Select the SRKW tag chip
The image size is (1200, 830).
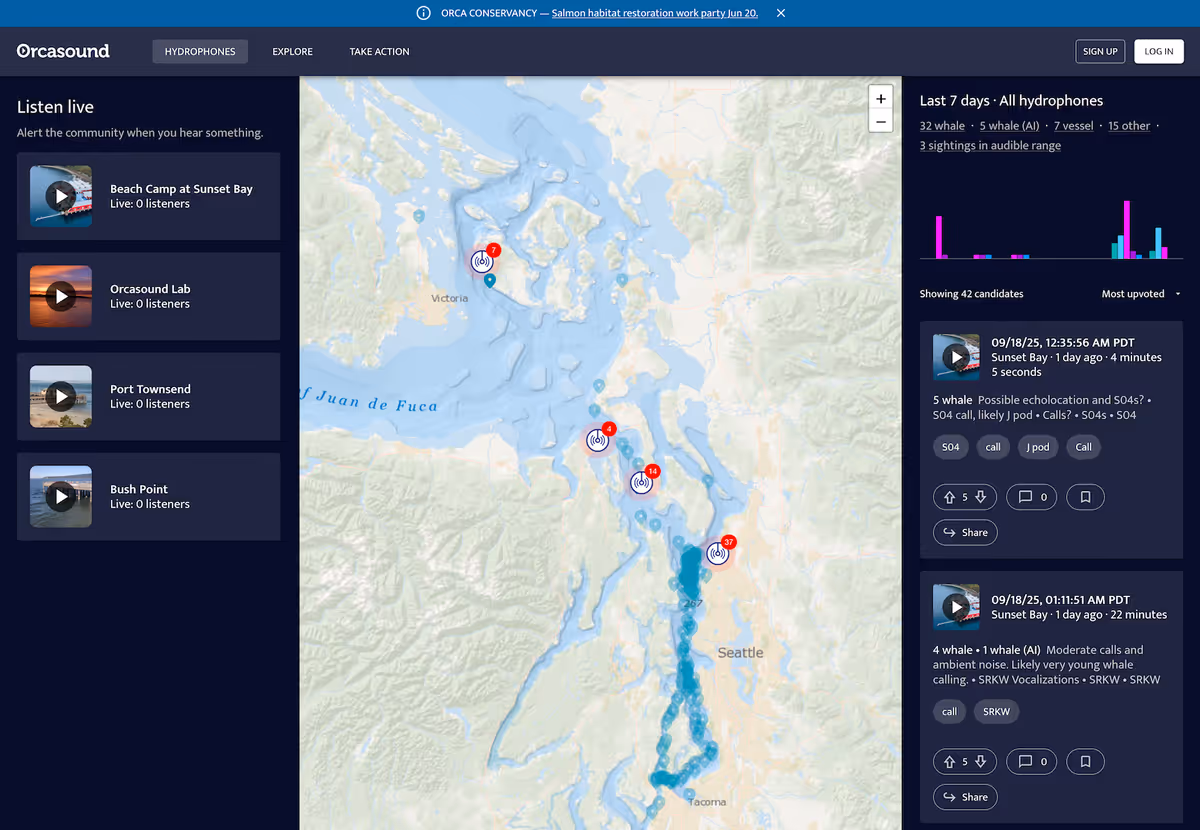coord(996,712)
